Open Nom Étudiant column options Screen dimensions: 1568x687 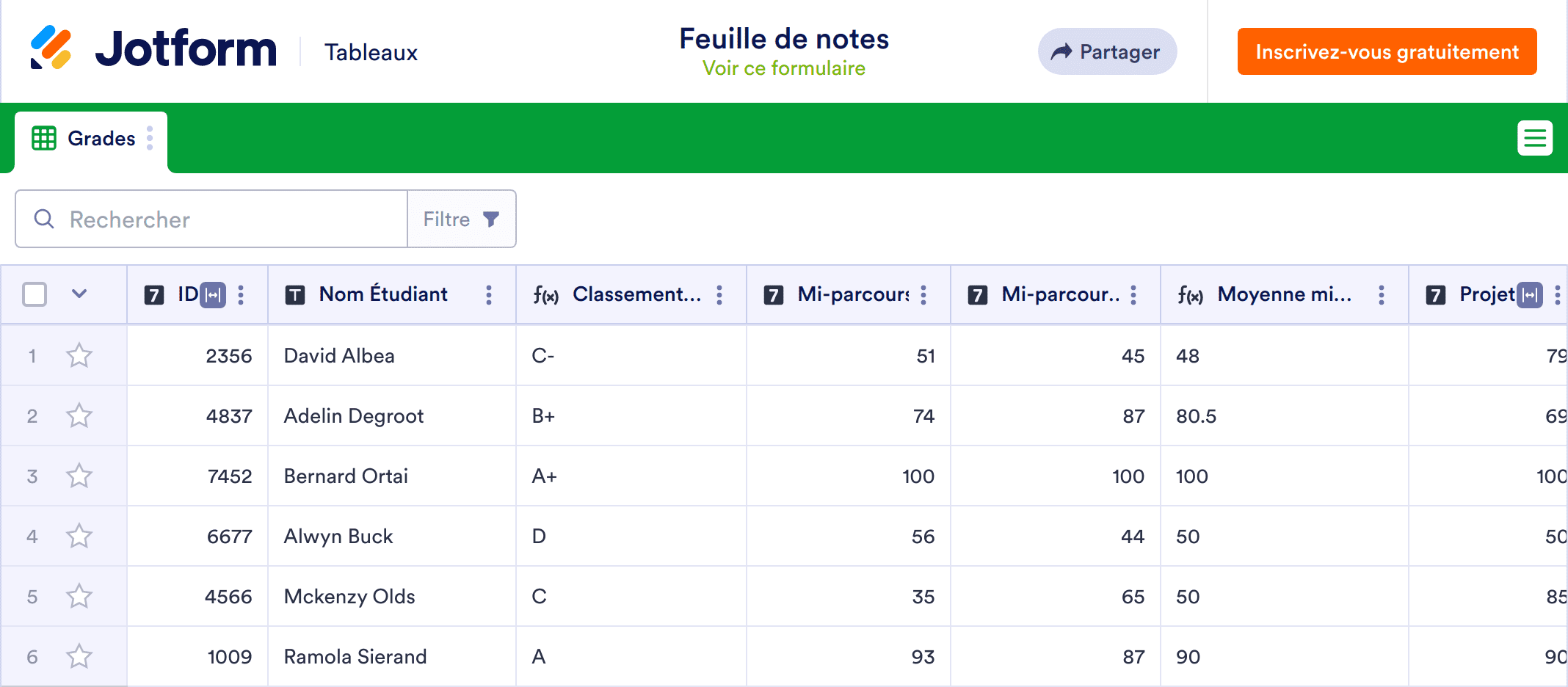[x=489, y=295]
